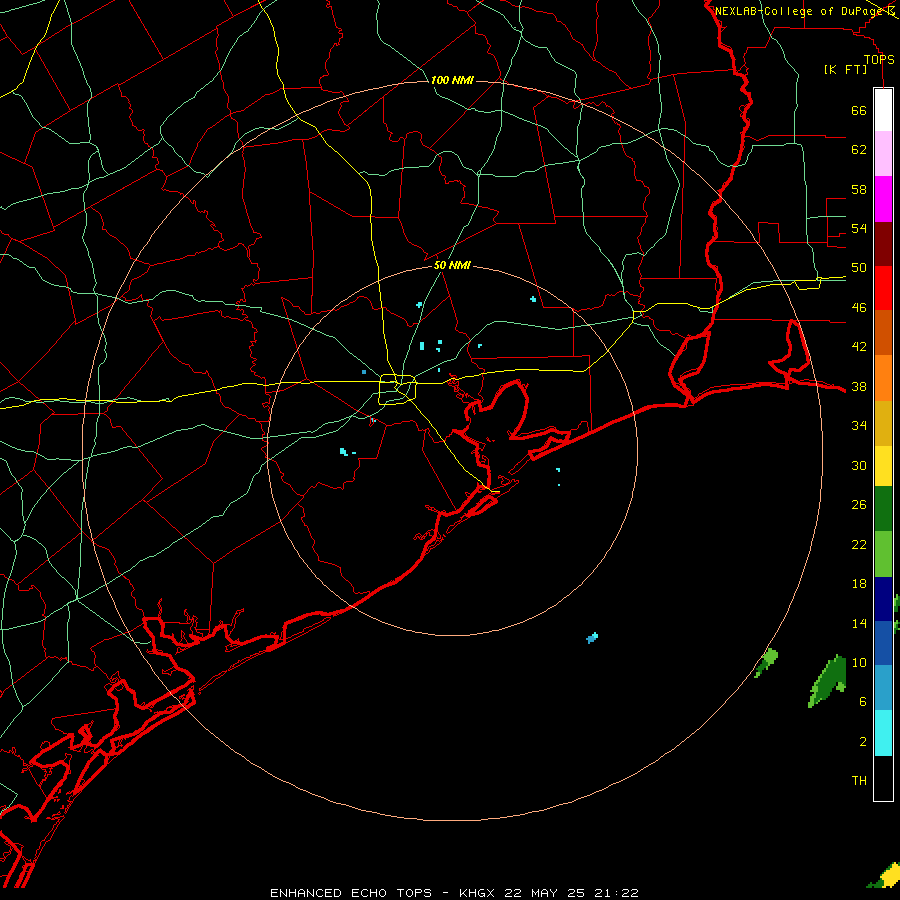900x900 pixels.
Task: Click the large dark green offshore echo
Action: click(828, 681)
